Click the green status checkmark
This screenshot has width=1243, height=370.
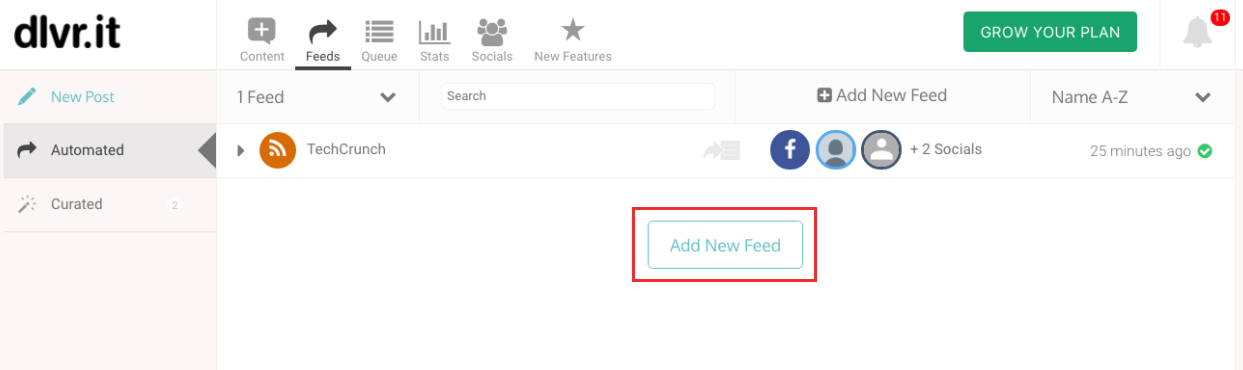tap(1205, 151)
